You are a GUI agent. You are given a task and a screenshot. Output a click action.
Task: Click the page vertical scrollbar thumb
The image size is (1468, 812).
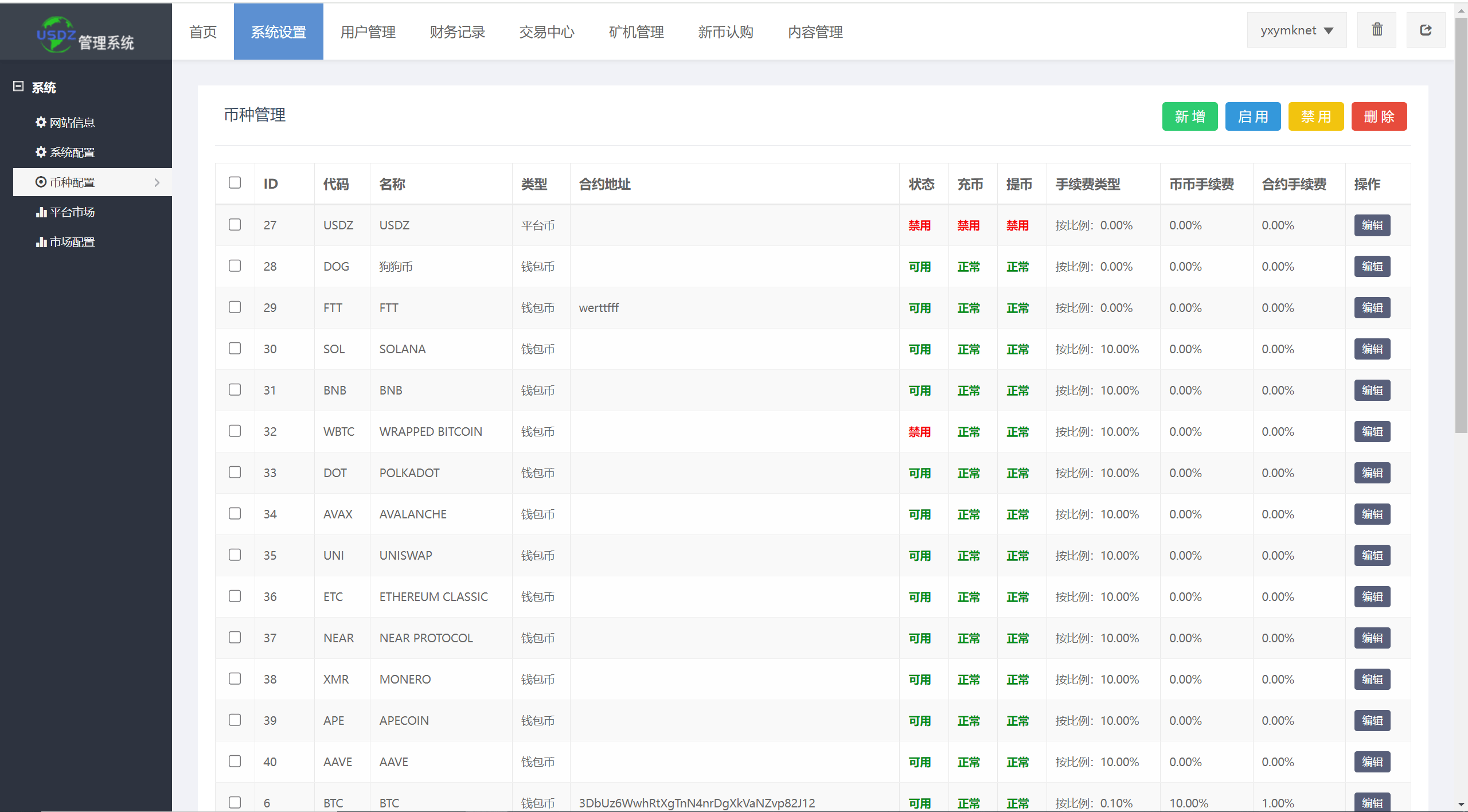[1461, 225]
